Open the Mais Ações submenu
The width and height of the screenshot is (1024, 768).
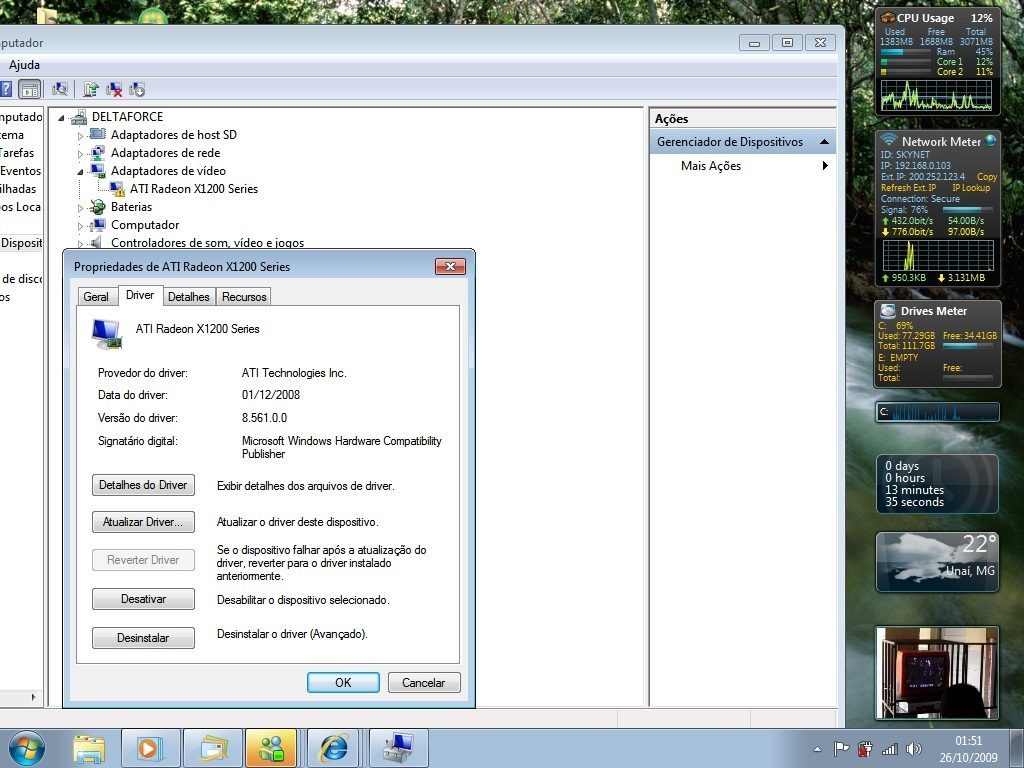click(743, 166)
